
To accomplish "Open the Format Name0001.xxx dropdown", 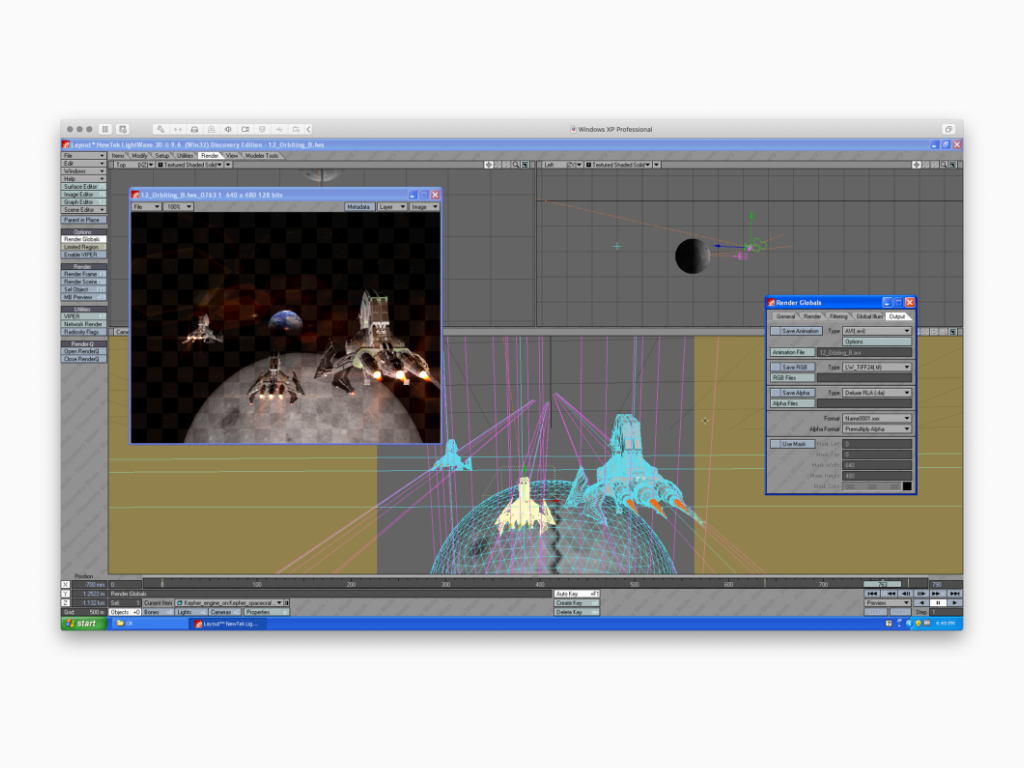I will tap(876, 418).
